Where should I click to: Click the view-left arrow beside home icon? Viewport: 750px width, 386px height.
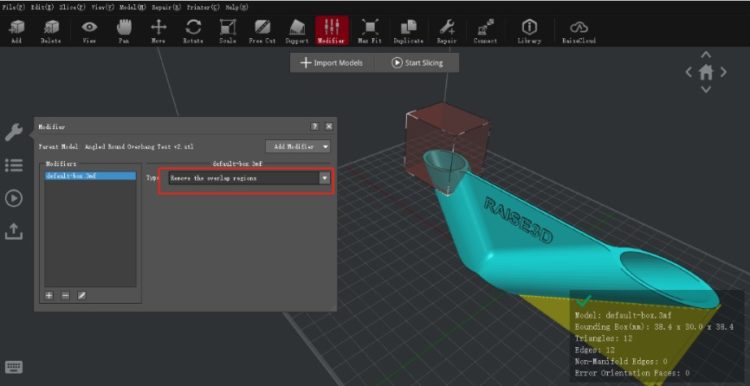[x=689, y=72]
